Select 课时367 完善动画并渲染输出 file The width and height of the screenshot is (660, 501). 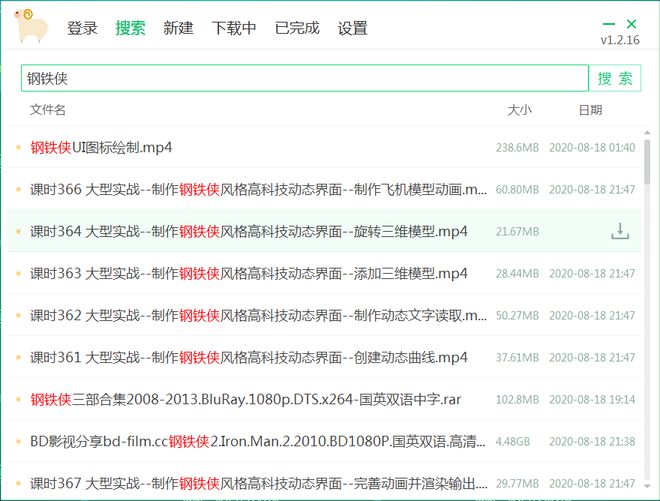(258, 483)
